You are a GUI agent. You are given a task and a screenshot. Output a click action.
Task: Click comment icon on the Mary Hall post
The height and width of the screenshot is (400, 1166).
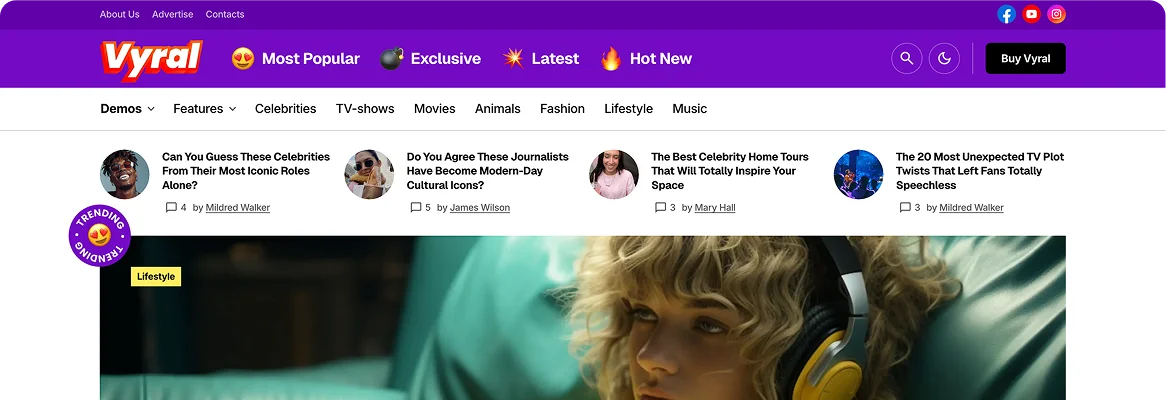(660, 207)
